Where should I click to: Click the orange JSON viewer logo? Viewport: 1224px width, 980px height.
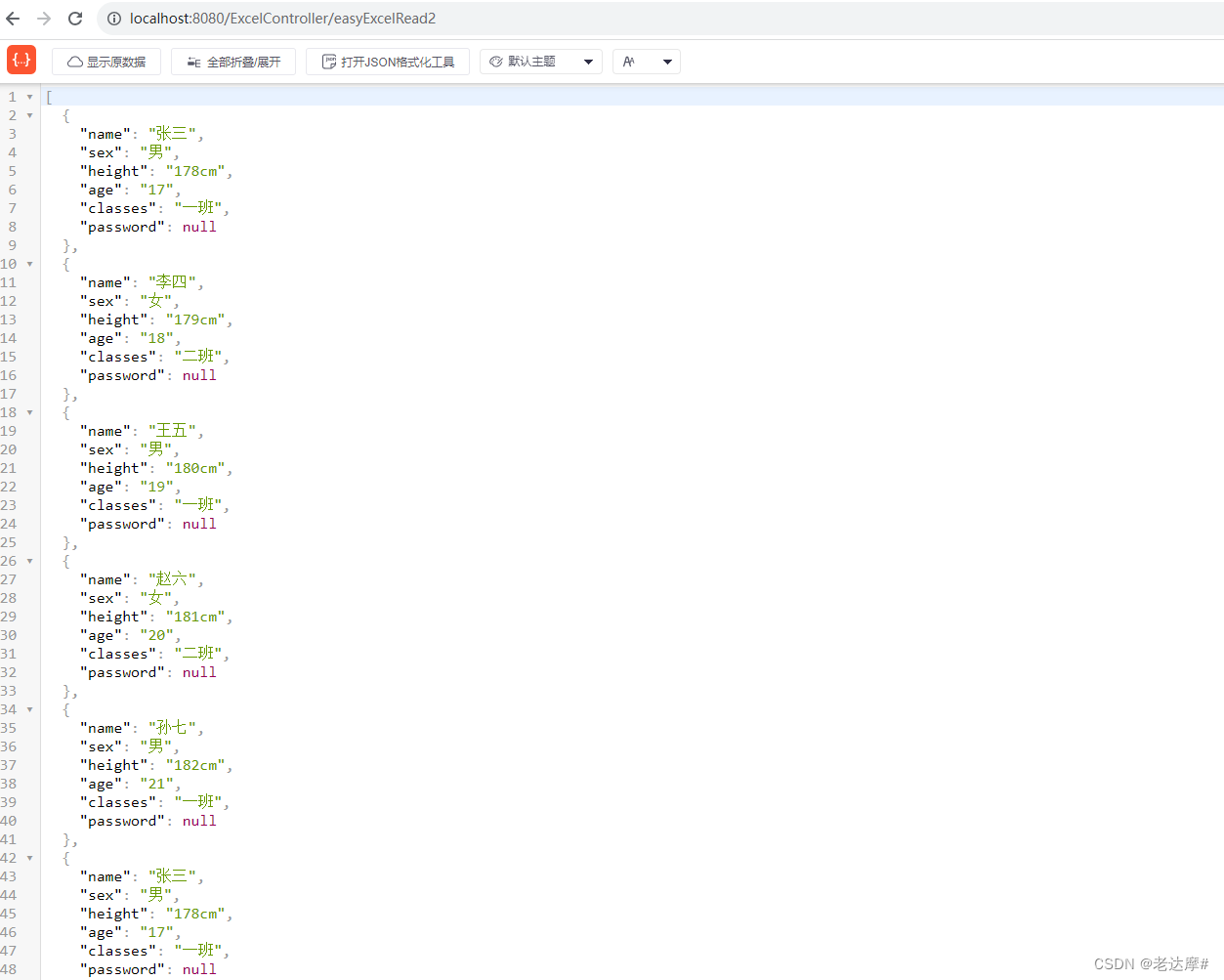pyautogui.click(x=21, y=60)
